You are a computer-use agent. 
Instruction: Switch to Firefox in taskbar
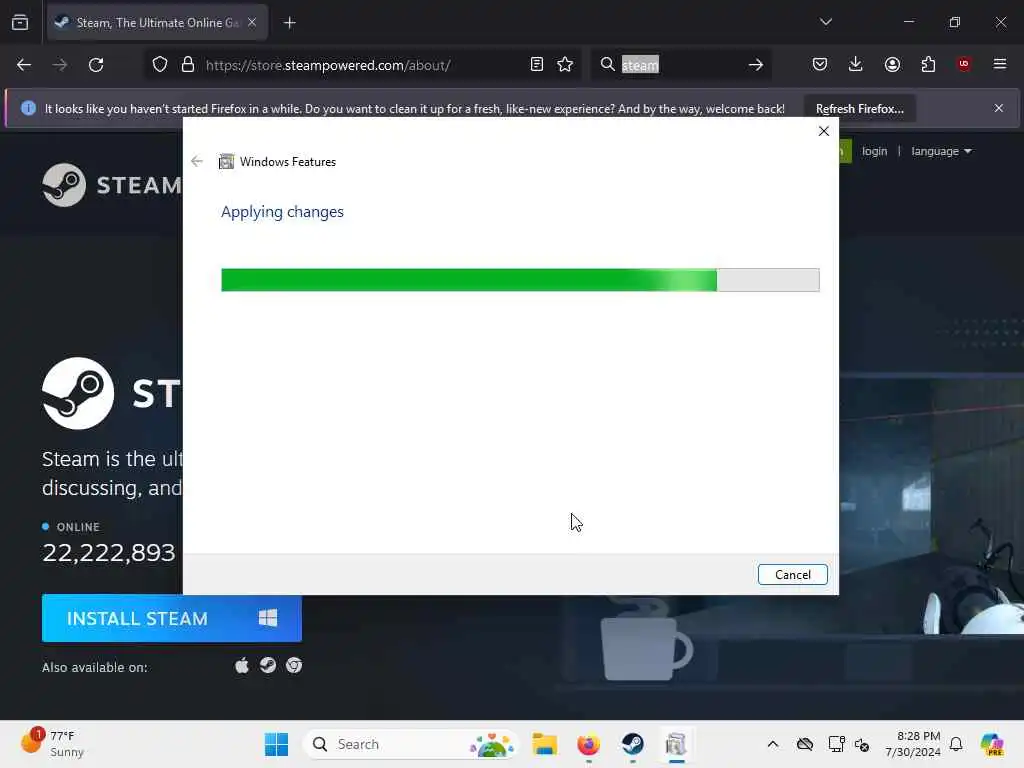click(x=588, y=744)
